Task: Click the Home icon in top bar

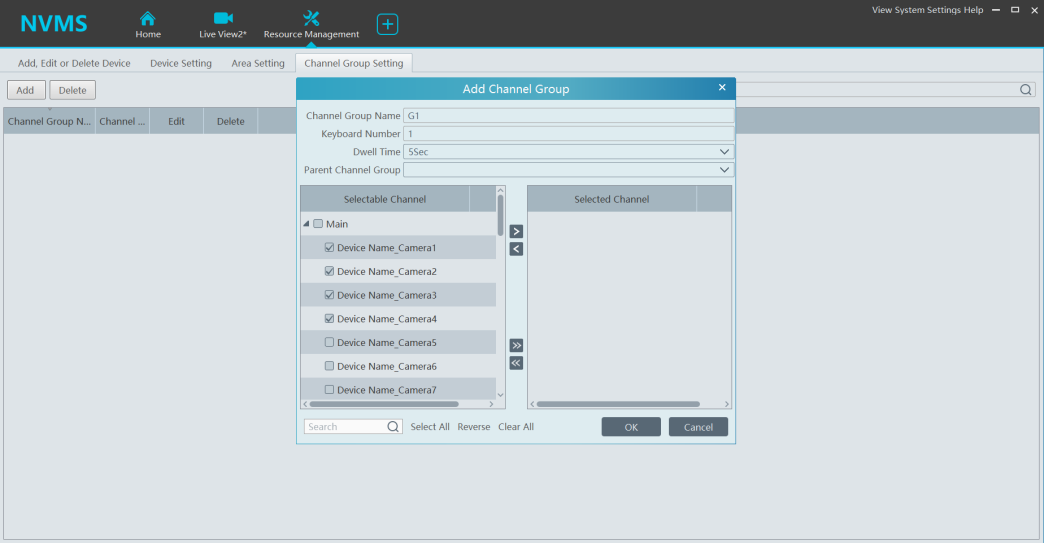Action: pyautogui.click(x=147, y=18)
